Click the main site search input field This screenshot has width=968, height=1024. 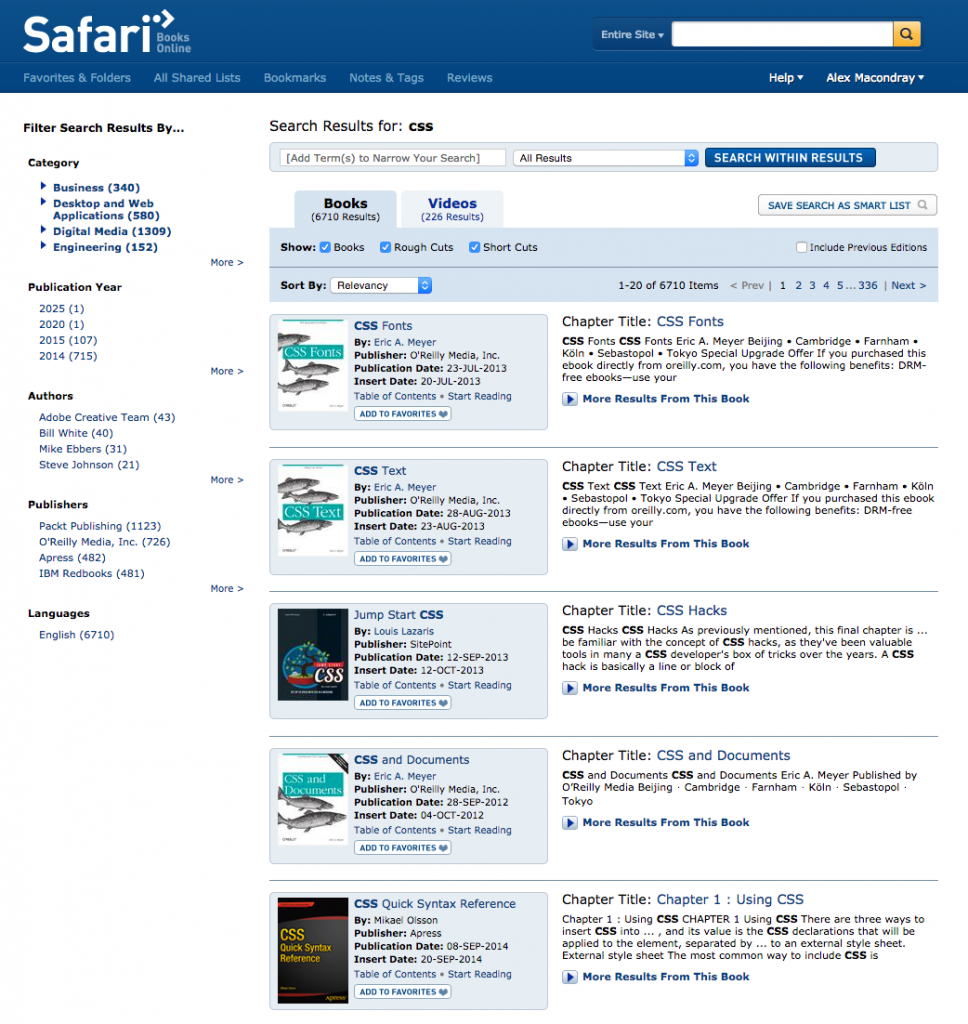click(782, 34)
